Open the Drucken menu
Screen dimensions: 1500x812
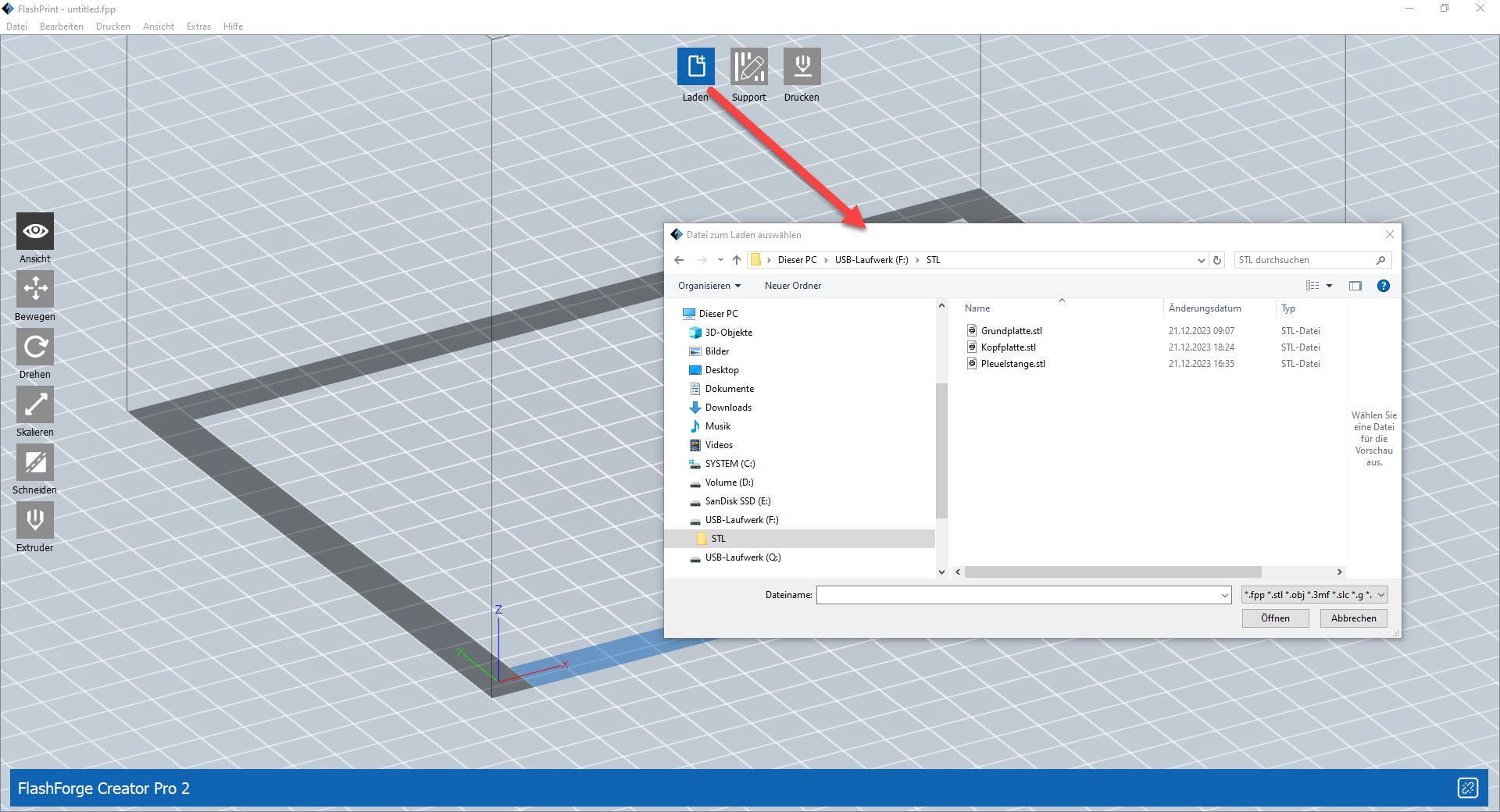pyautogui.click(x=113, y=27)
